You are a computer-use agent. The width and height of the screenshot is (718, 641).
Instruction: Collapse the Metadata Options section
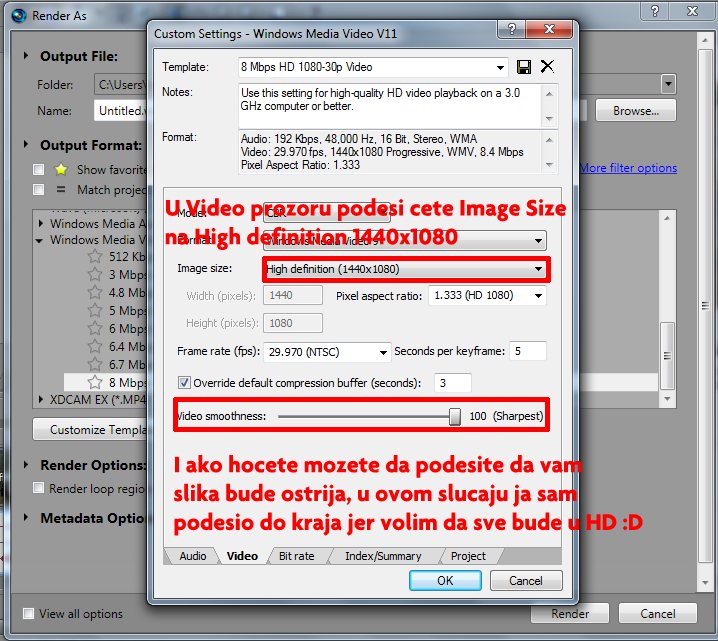[x=26, y=517]
